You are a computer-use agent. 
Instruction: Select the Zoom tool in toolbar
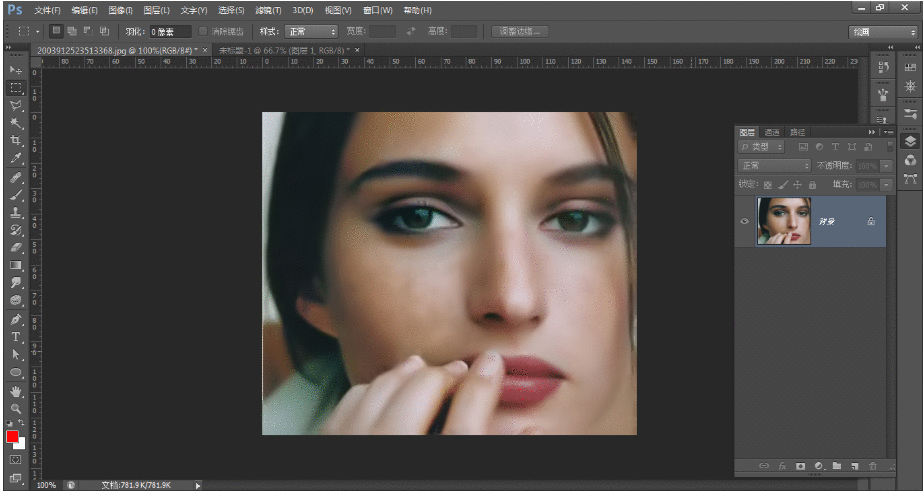pyautogui.click(x=16, y=408)
